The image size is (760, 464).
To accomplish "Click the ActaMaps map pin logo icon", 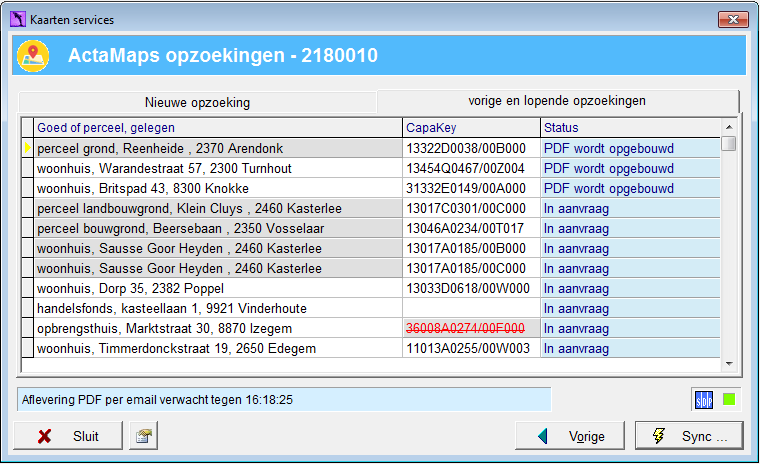I will [33, 56].
